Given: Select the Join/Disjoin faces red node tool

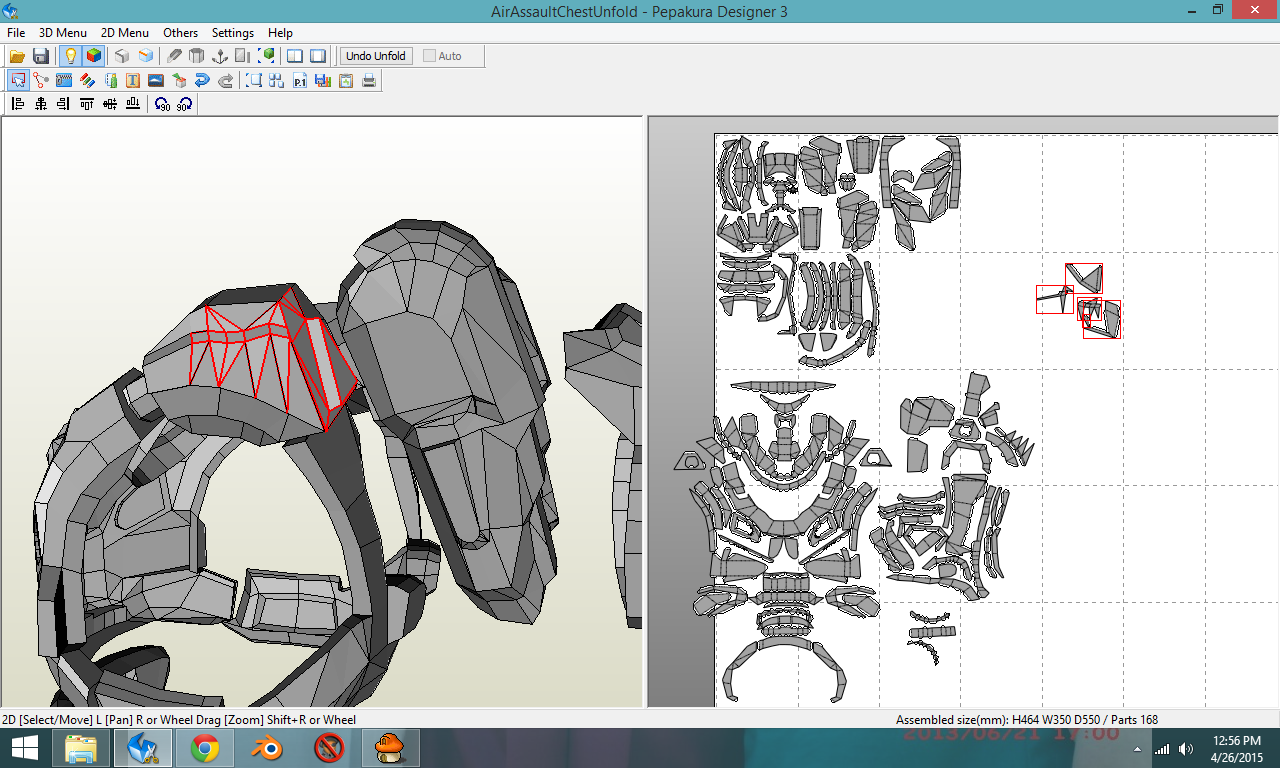Looking at the screenshot, I should pos(41,80).
